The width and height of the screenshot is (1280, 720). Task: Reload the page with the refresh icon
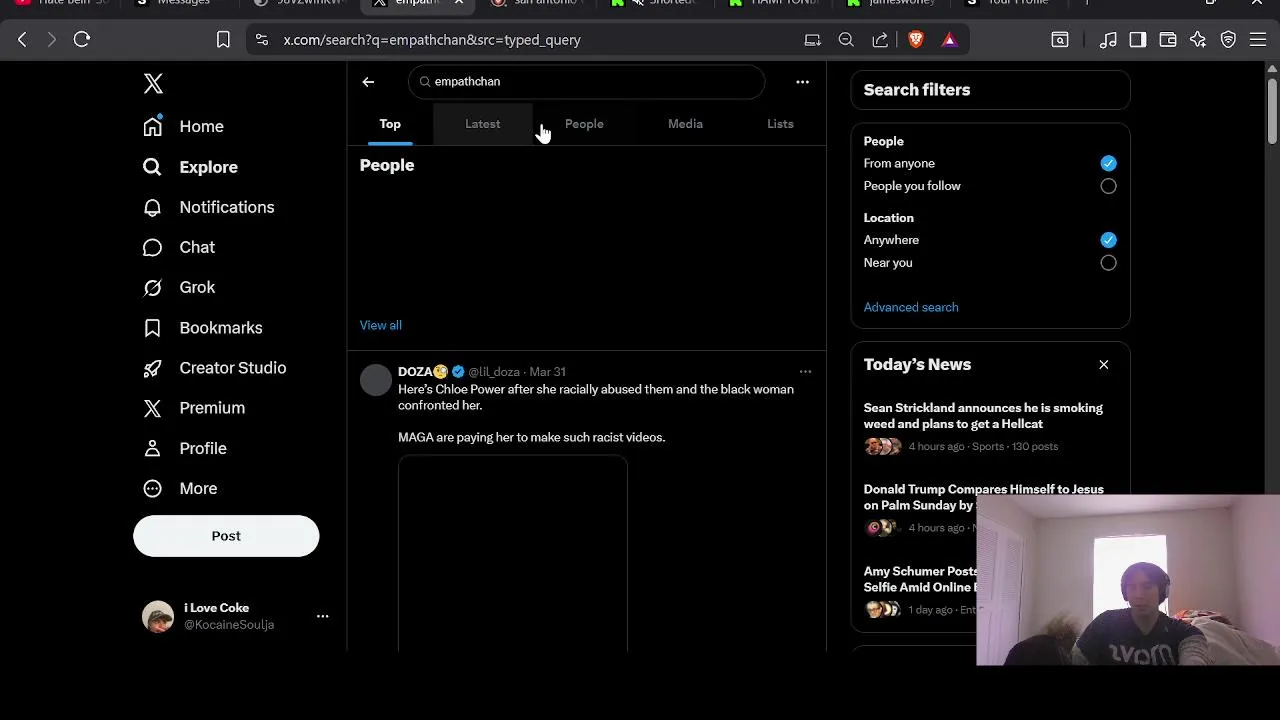[x=82, y=40]
